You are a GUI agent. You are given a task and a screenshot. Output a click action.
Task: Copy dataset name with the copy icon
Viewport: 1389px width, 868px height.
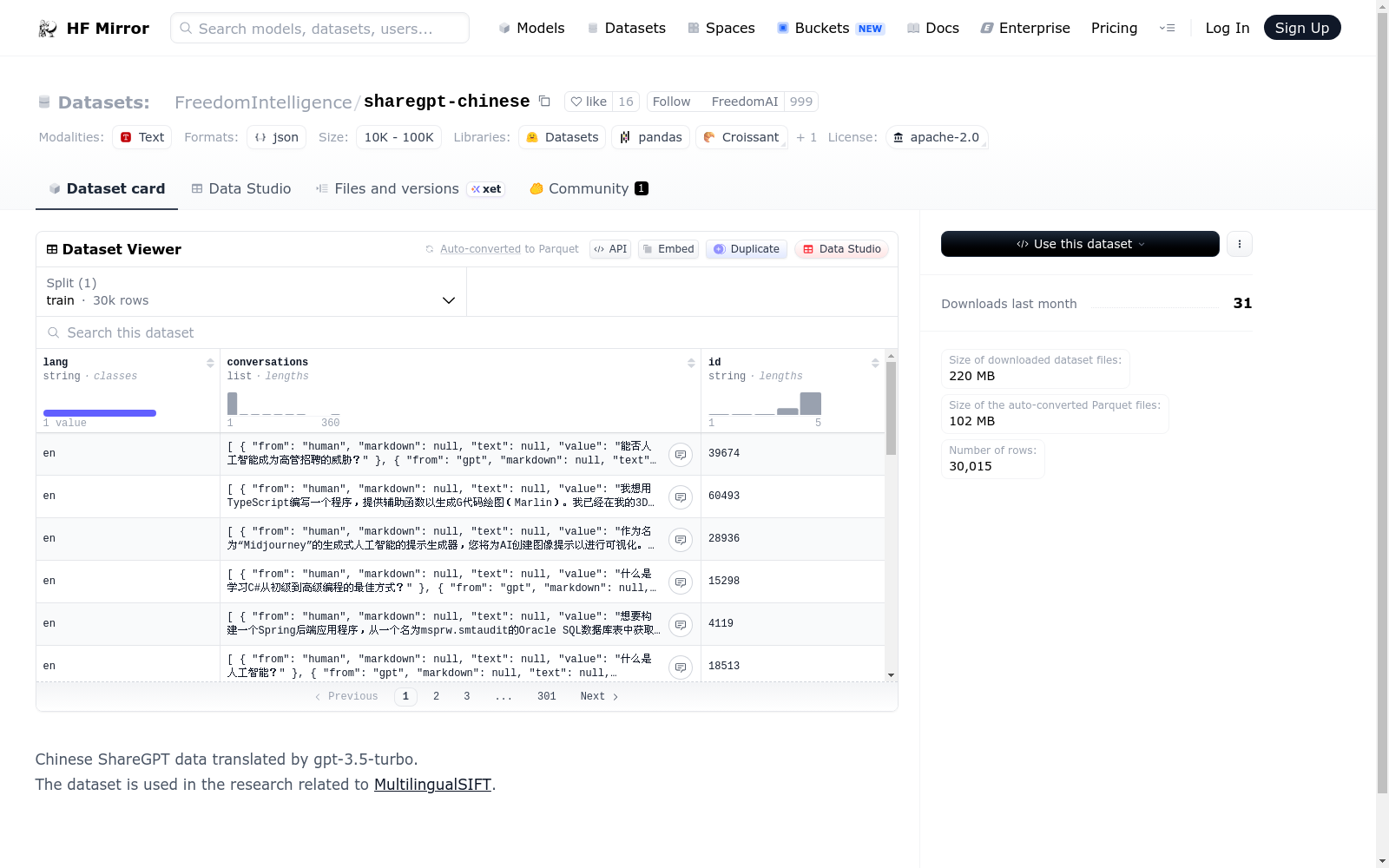click(544, 102)
